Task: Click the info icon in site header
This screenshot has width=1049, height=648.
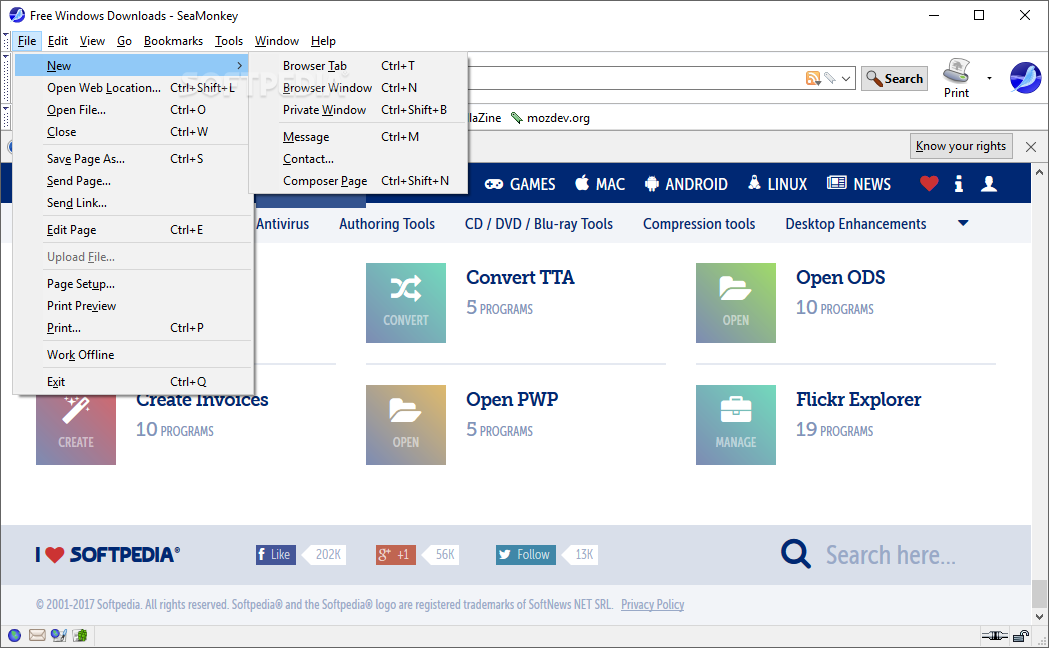Action: coord(959,183)
